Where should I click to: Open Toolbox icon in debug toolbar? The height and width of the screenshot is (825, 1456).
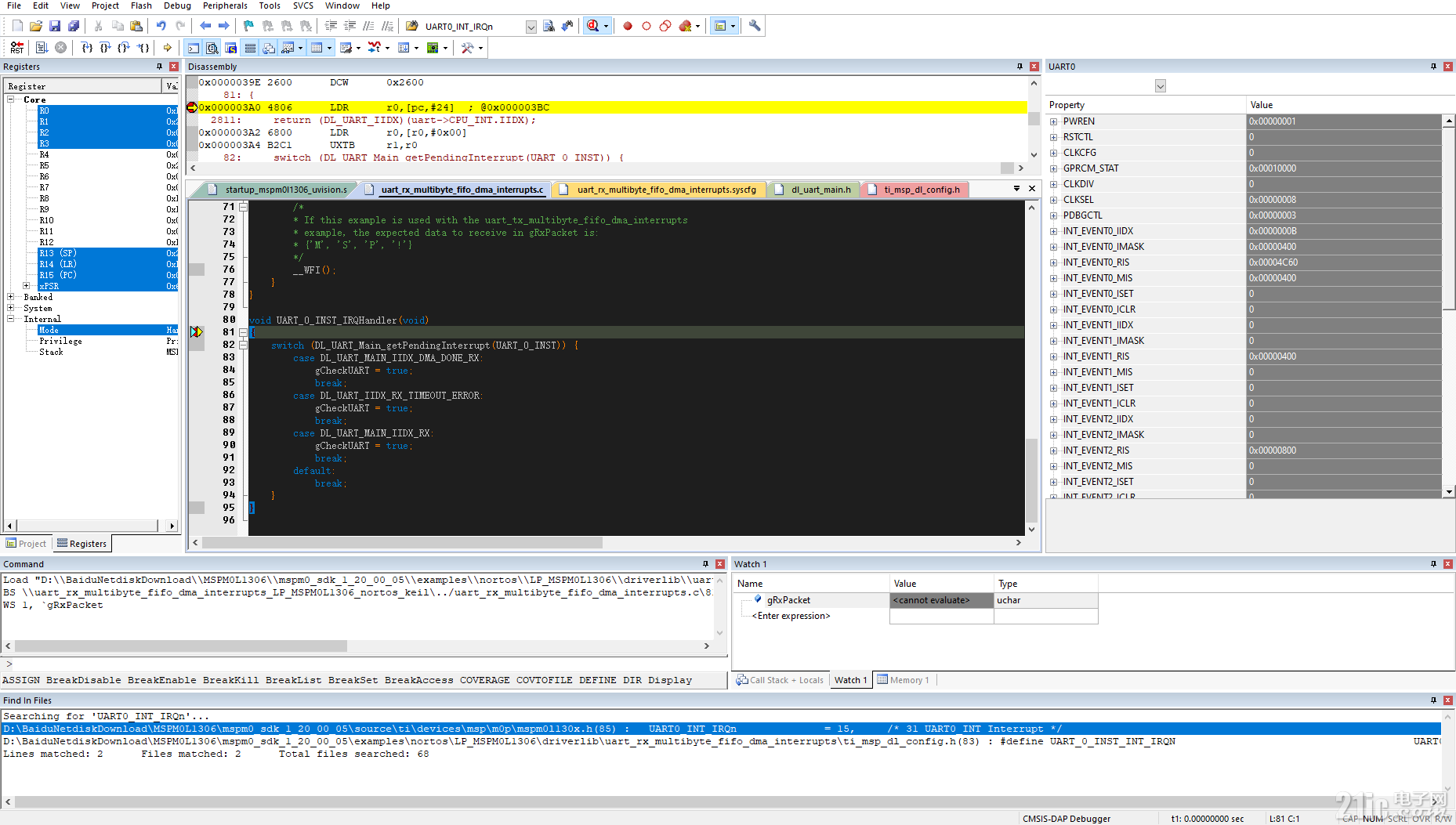pyautogui.click(x=468, y=48)
